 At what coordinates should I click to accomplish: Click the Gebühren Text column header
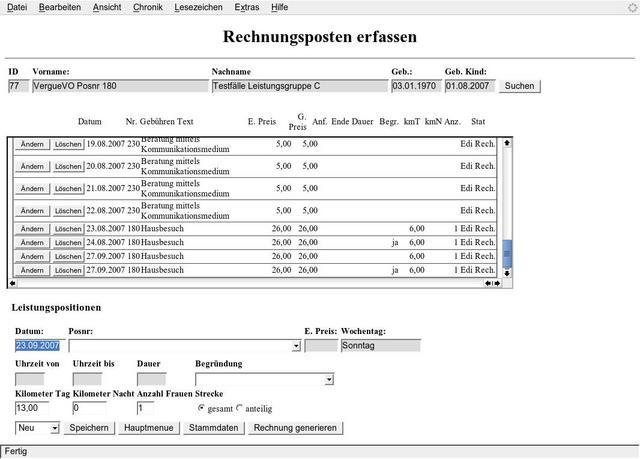click(167, 122)
